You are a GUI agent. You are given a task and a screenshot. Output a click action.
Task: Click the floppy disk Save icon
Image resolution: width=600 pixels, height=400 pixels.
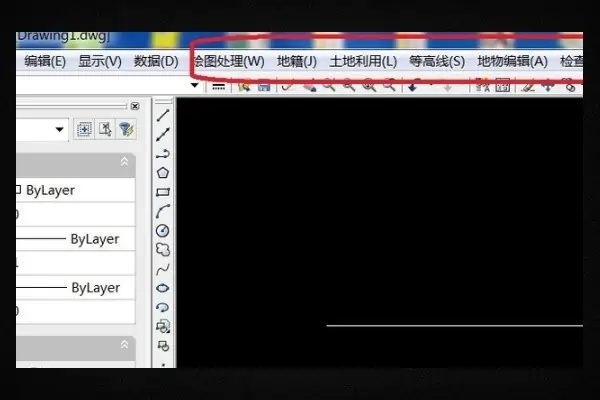(x=264, y=86)
